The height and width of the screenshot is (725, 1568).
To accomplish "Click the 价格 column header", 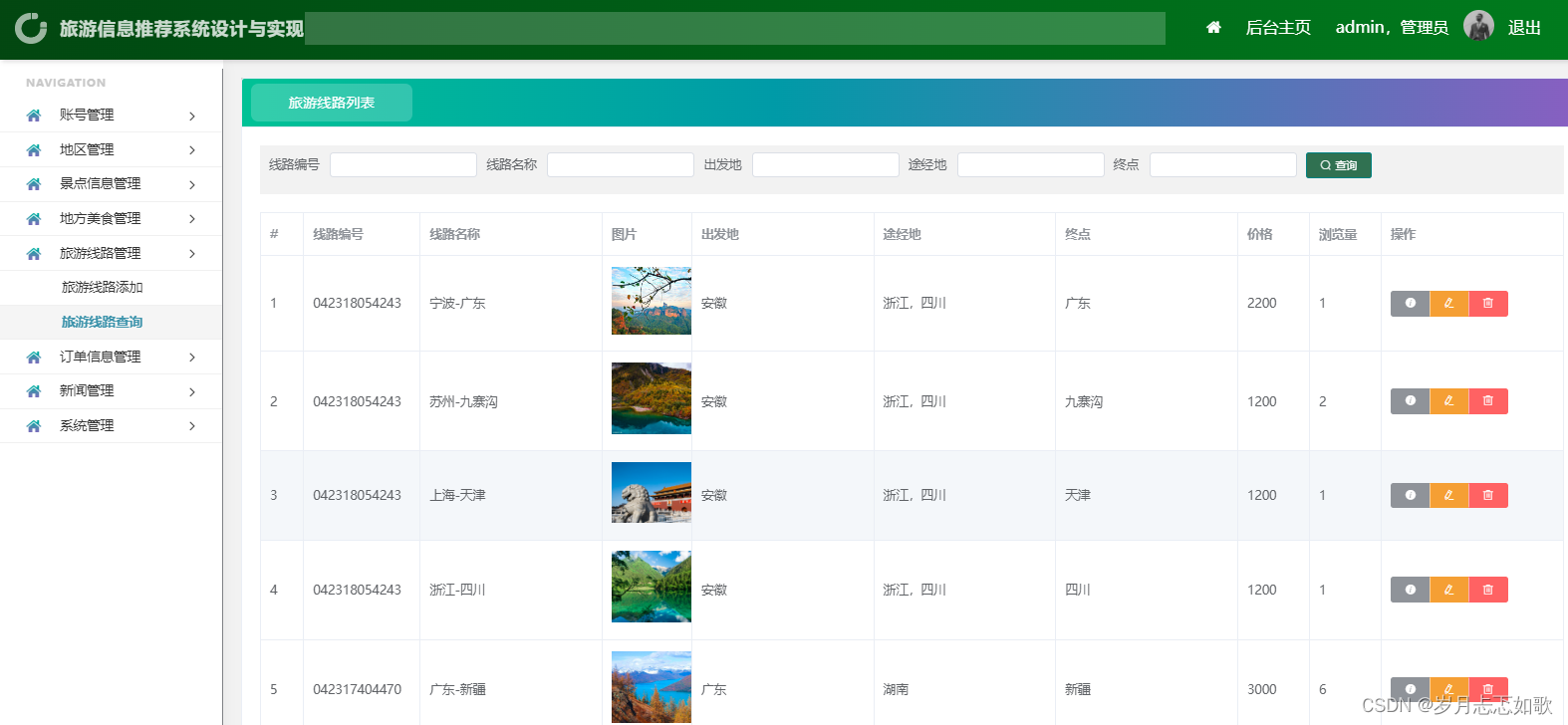I will pos(1260,234).
